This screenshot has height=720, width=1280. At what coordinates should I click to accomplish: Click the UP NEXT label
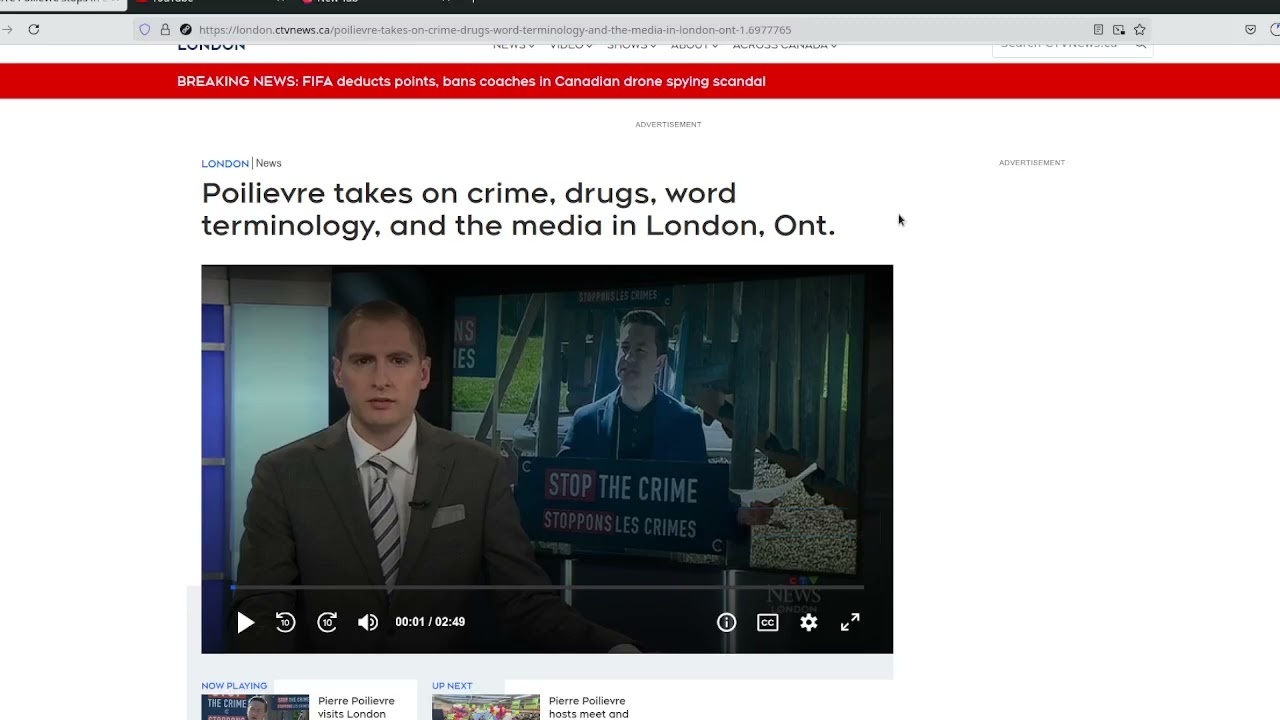pyautogui.click(x=452, y=686)
